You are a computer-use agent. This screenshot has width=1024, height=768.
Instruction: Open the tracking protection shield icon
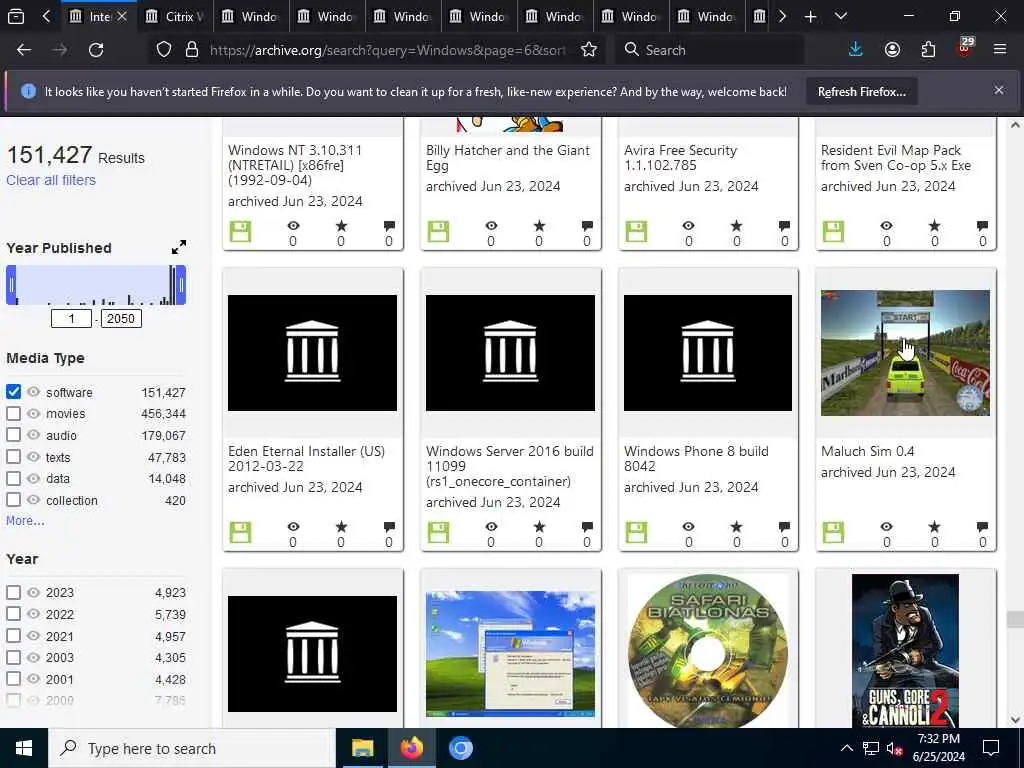164,50
